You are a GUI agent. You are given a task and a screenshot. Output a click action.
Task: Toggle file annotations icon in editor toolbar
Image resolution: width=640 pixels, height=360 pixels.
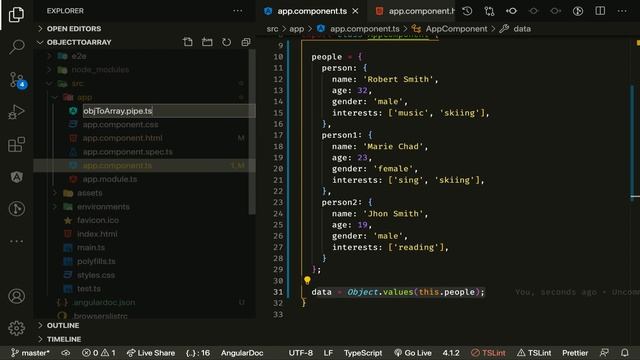pyautogui.click(x=511, y=11)
